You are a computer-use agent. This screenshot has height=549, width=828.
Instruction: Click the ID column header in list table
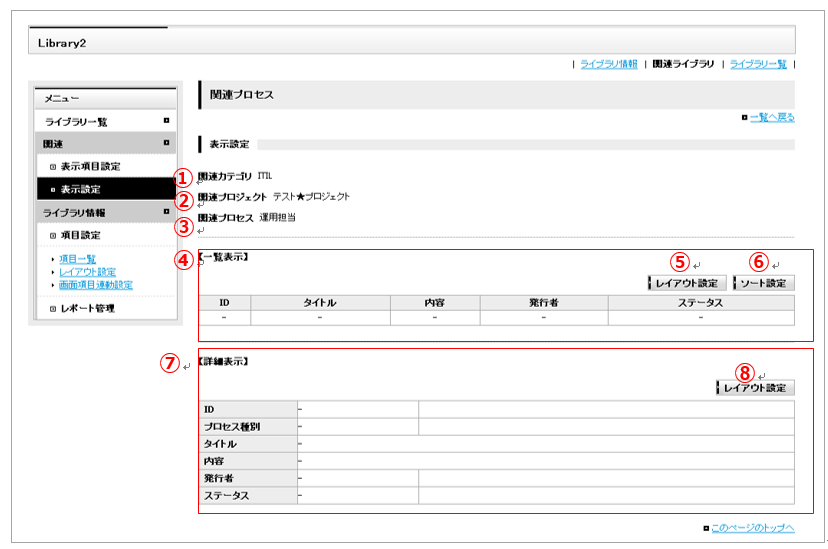tap(224, 302)
